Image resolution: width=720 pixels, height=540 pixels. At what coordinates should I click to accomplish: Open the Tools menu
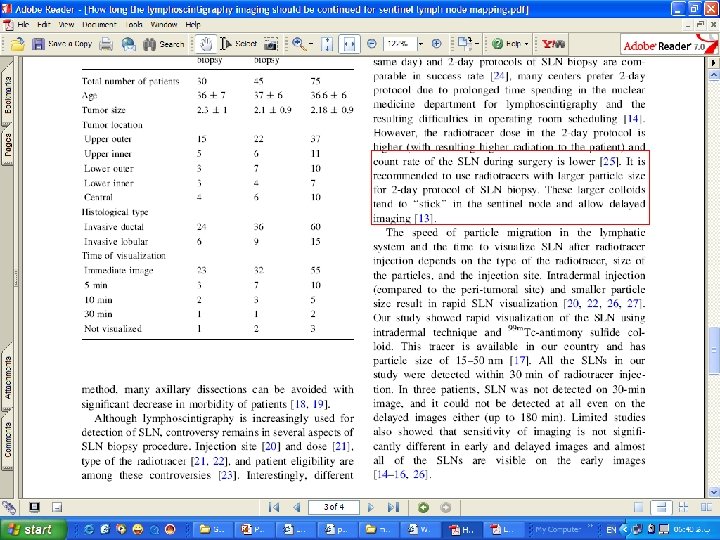[134, 25]
